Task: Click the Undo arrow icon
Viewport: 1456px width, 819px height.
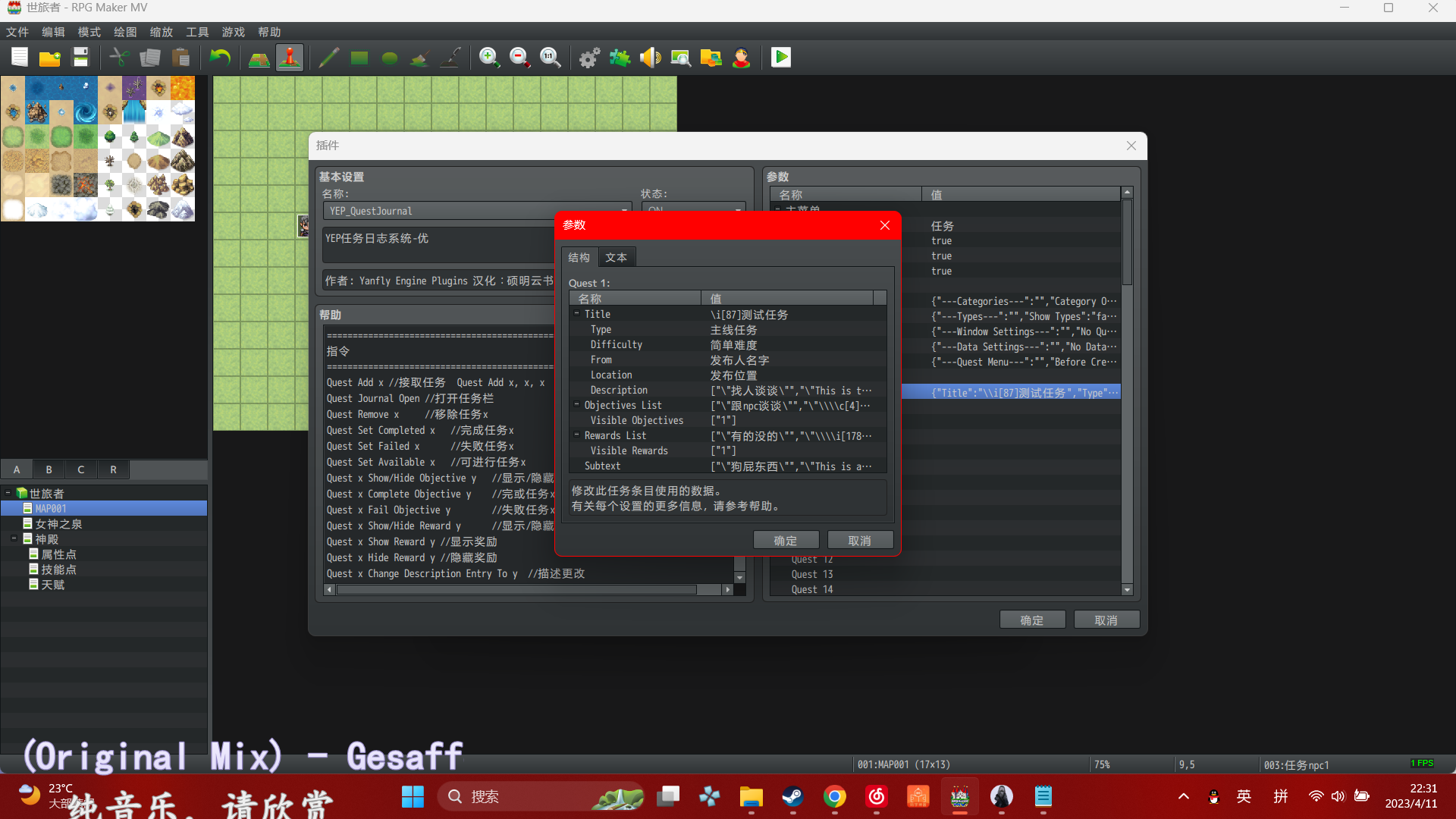Action: (x=220, y=58)
